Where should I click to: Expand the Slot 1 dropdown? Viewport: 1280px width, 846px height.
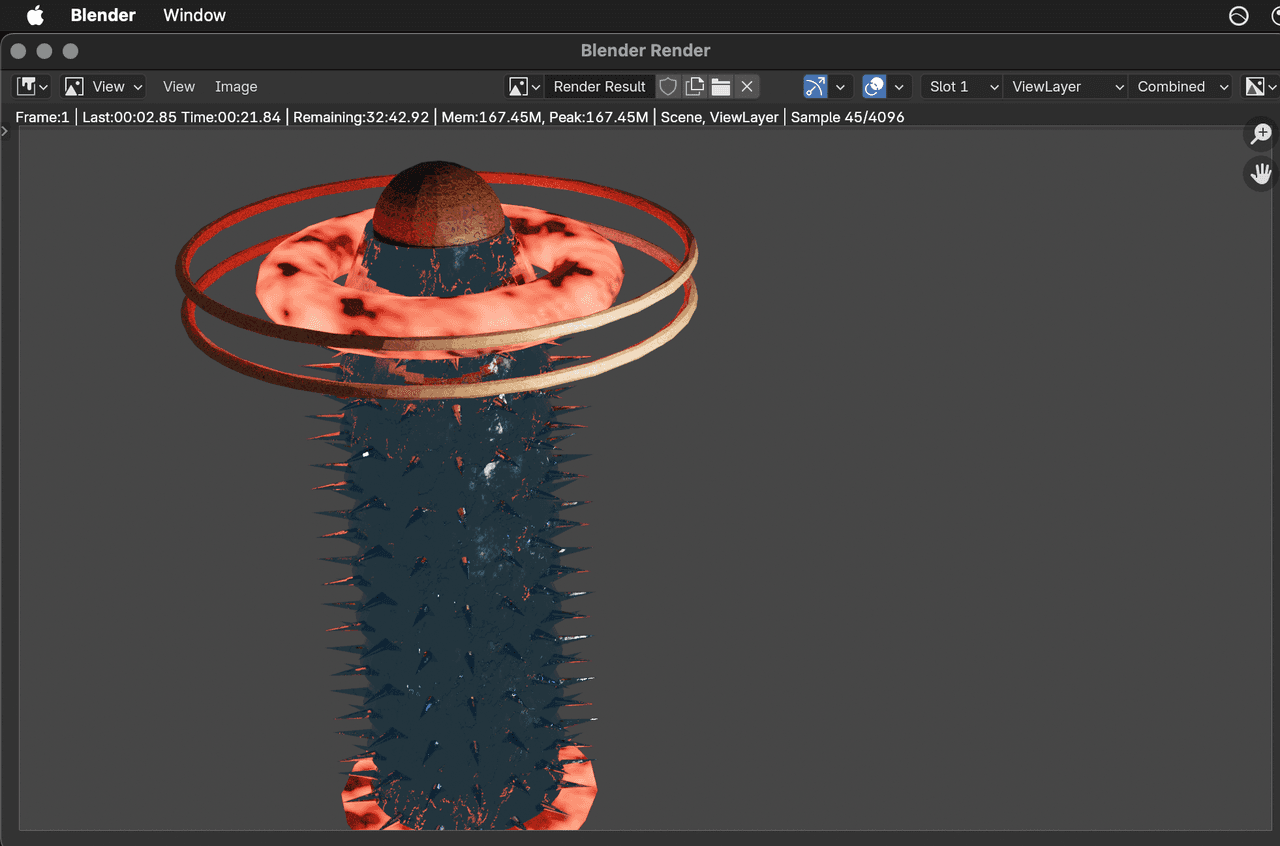(961, 87)
